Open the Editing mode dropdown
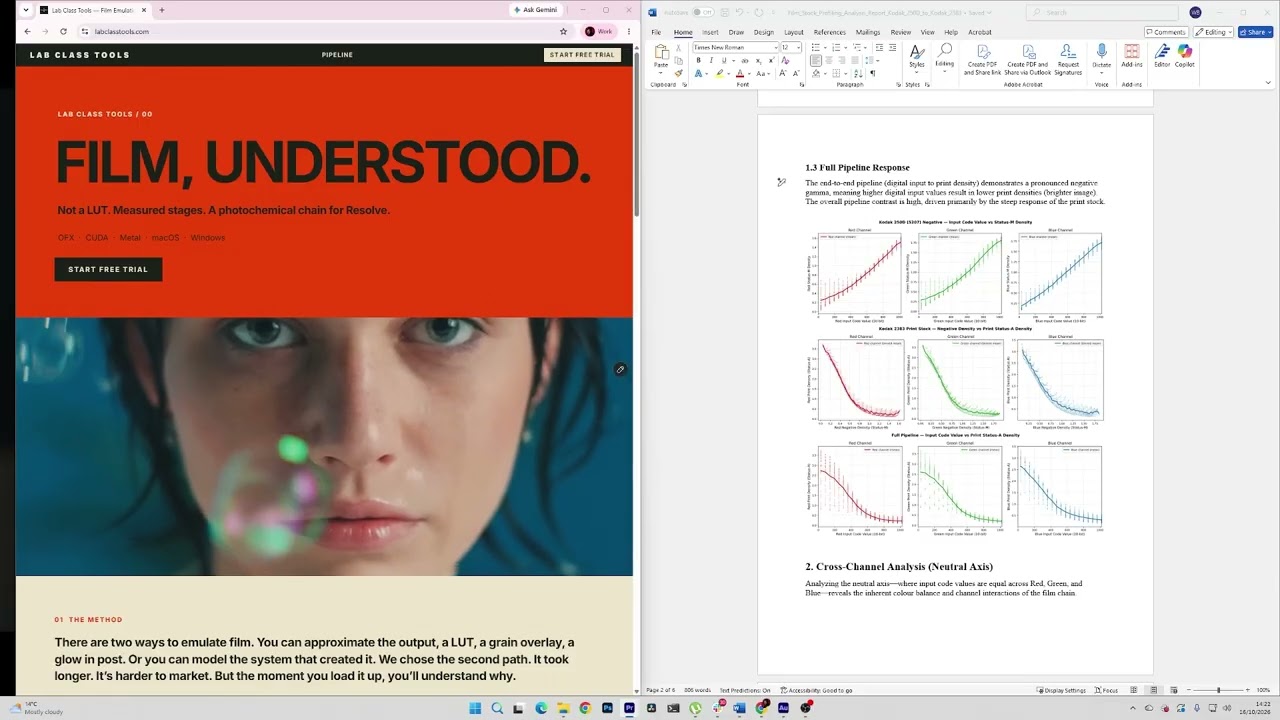 pyautogui.click(x=1215, y=32)
